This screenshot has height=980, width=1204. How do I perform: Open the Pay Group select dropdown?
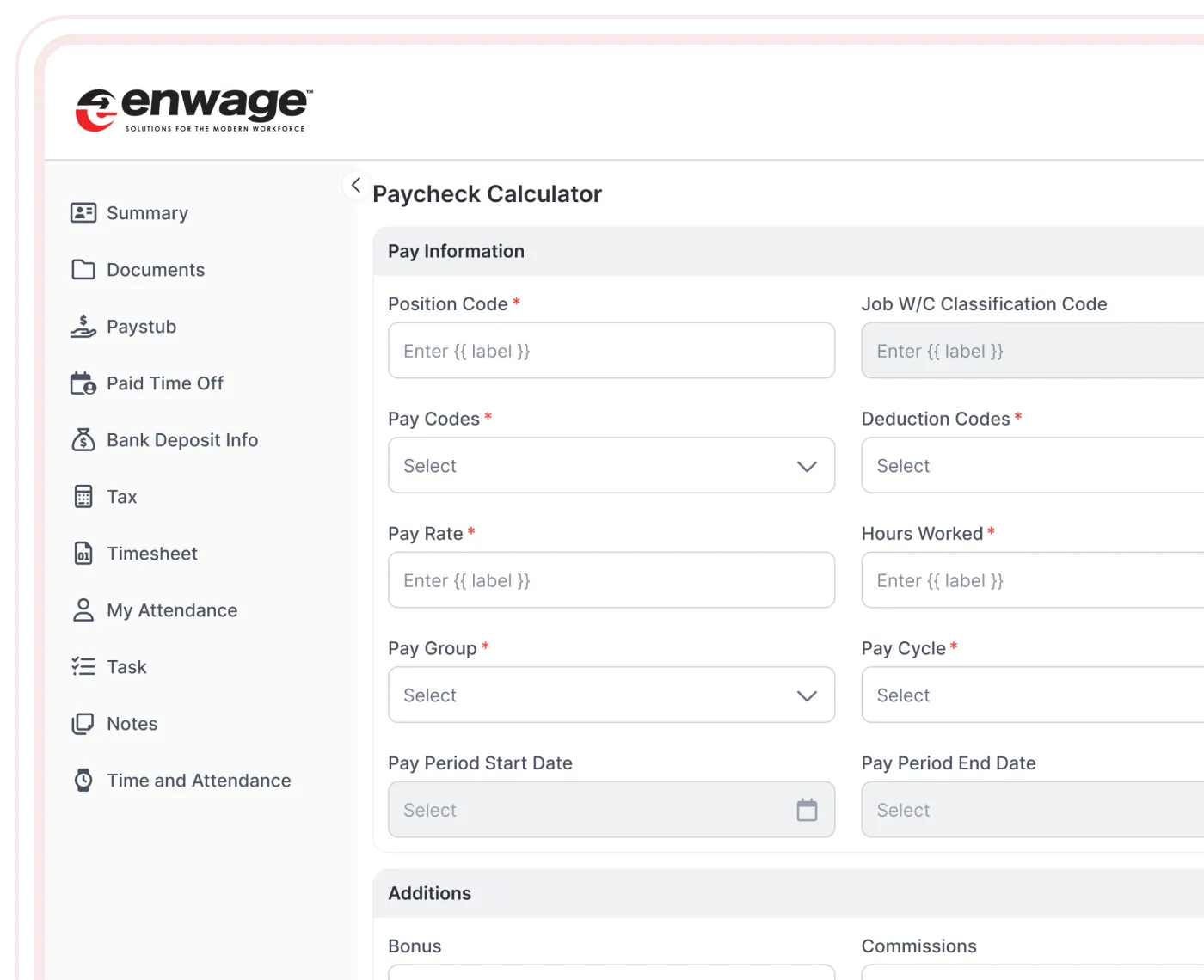(x=611, y=695)
